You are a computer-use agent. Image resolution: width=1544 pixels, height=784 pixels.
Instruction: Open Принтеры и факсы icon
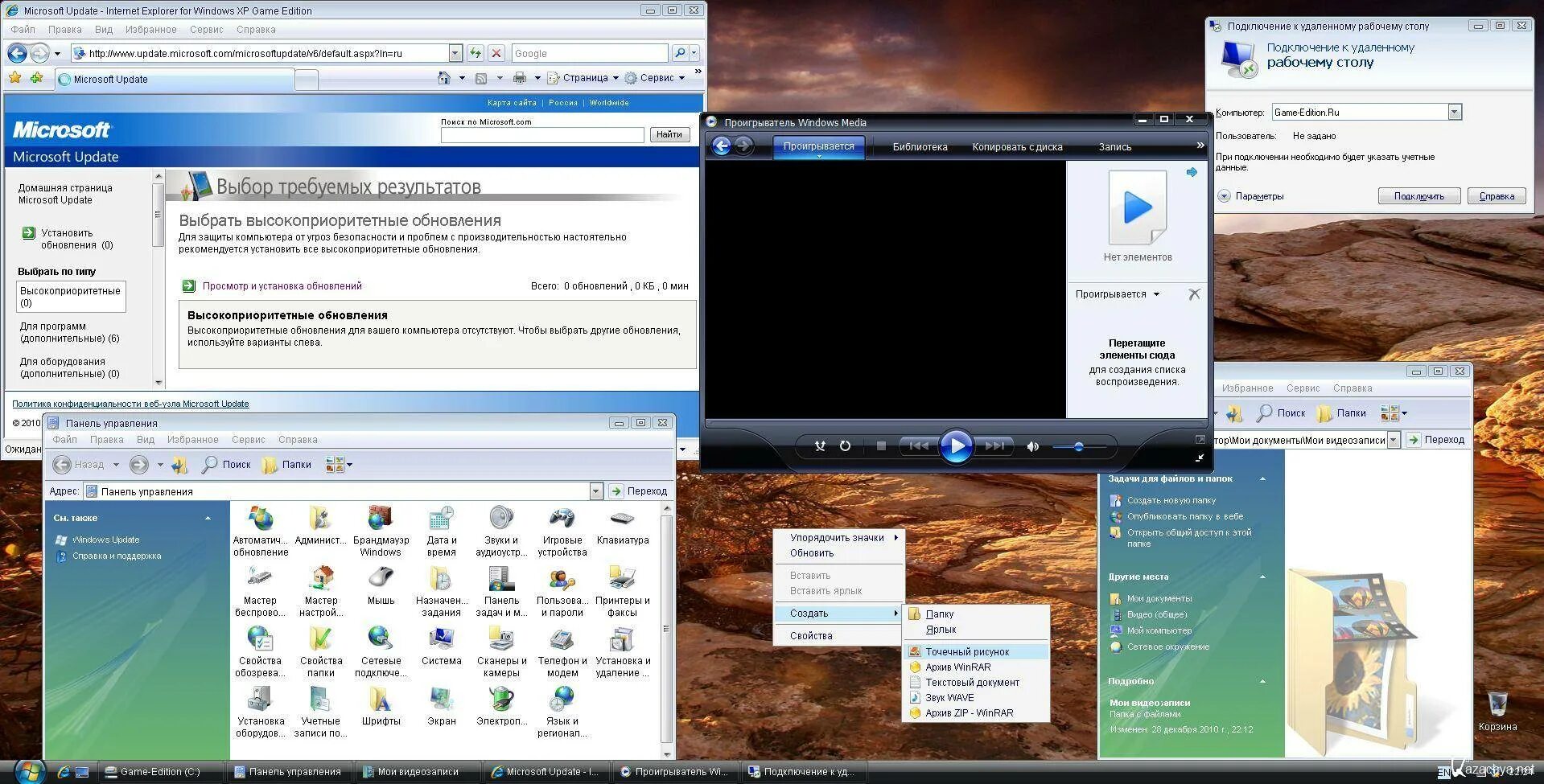[x=622, y=591]
